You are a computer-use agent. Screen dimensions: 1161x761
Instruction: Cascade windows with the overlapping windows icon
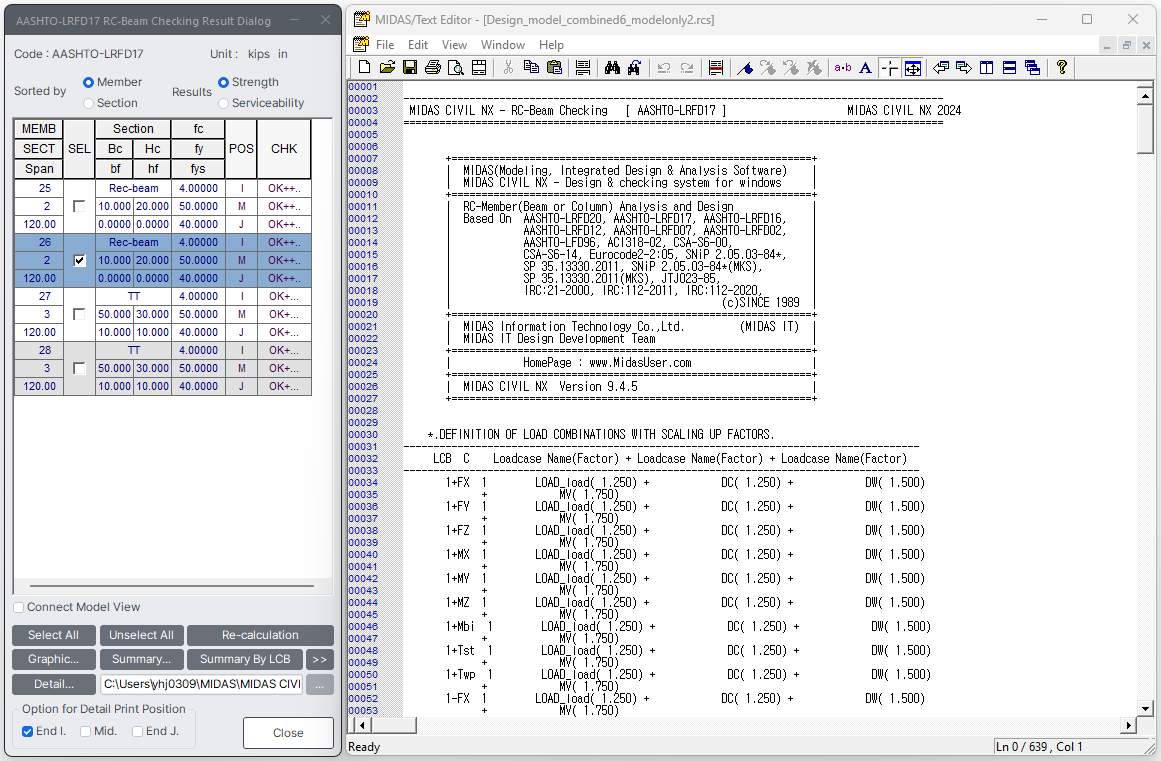coord(1032,67)
